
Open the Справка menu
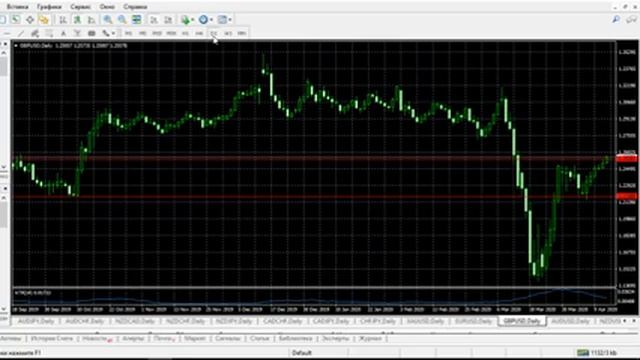pyautogui.click(x=135, y=7)
